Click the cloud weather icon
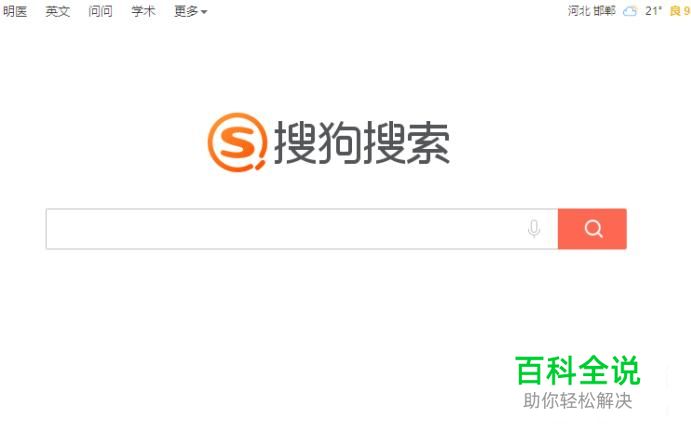 (630, 11)
